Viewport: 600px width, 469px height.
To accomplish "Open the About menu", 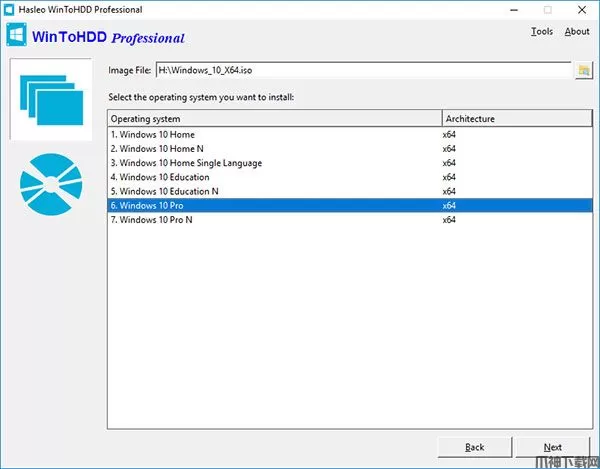I will click(x=577, y=31).
